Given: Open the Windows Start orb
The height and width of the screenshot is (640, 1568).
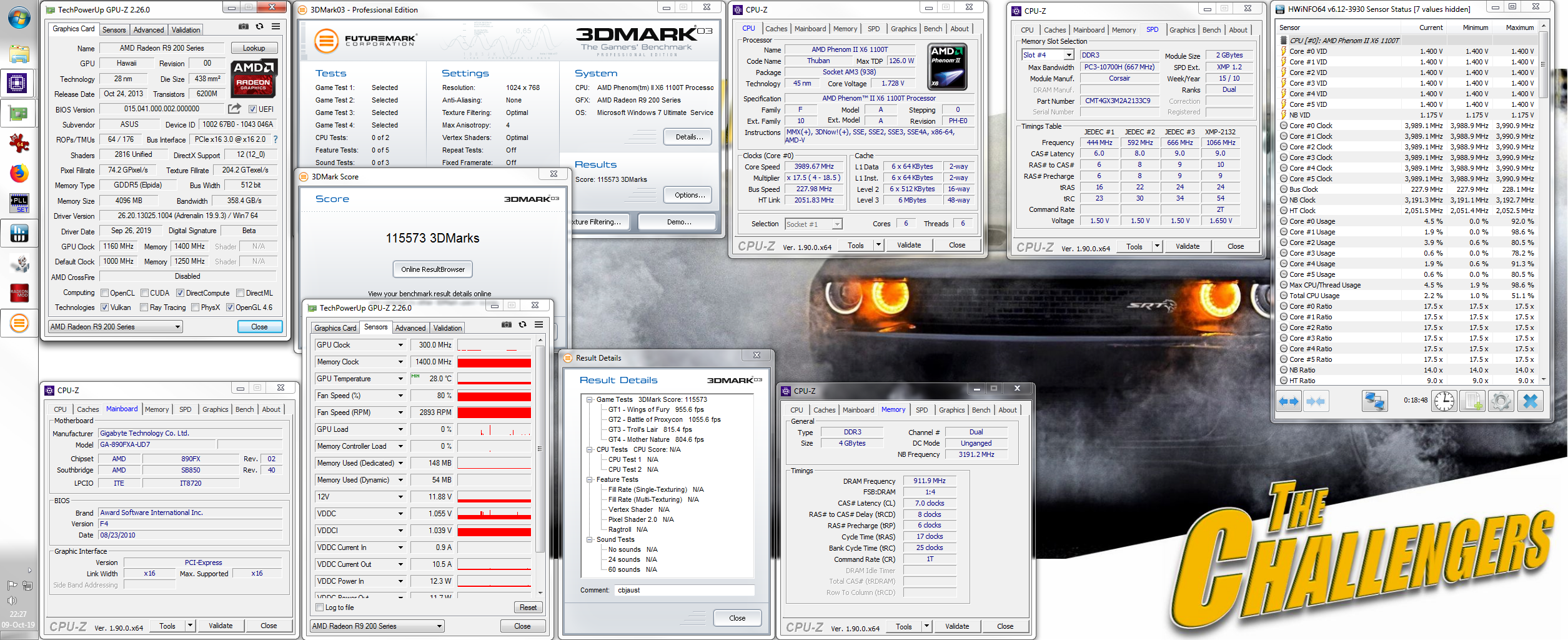Looking at the screenshot, I should point(19,17).
